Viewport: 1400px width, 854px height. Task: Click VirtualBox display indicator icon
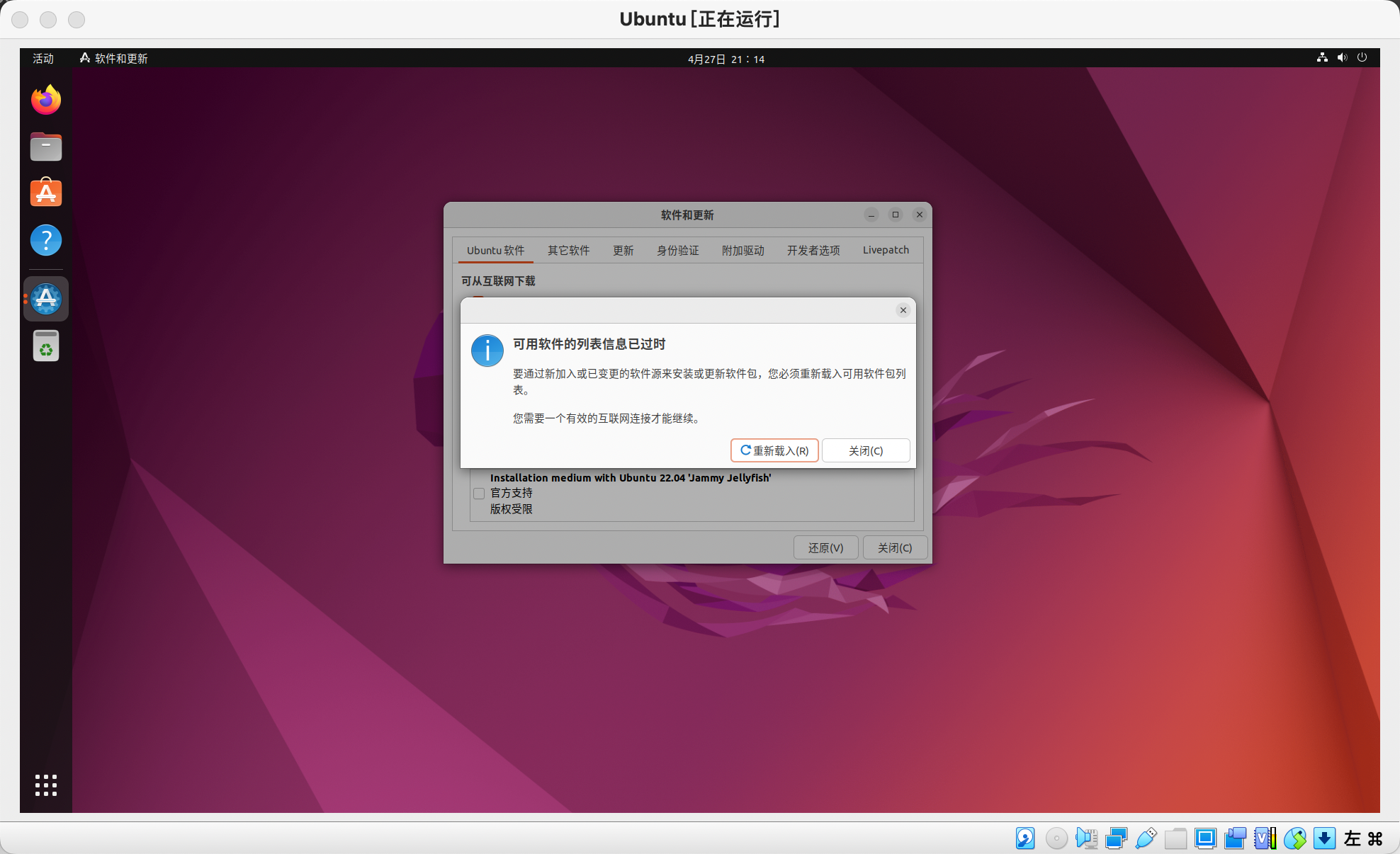[x=1205, y=838]
